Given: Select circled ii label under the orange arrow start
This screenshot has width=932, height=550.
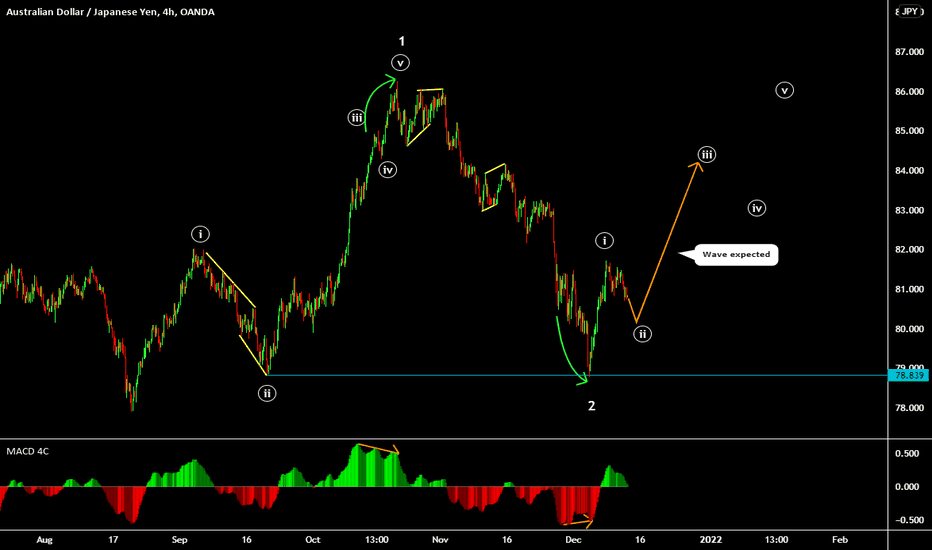Looking at the screenshot, I should 643,334.
